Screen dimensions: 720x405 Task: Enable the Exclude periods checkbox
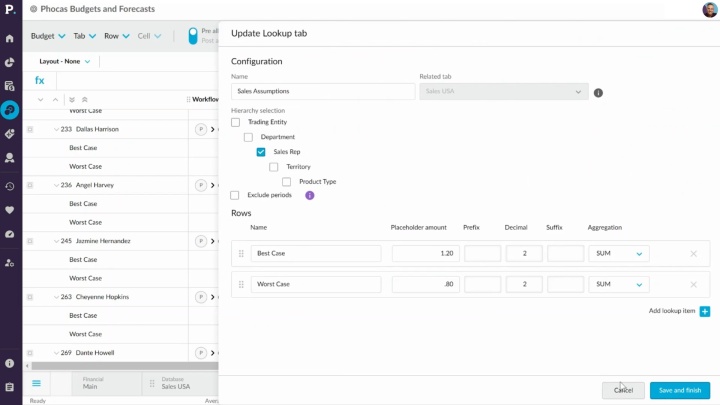[235, 195]
